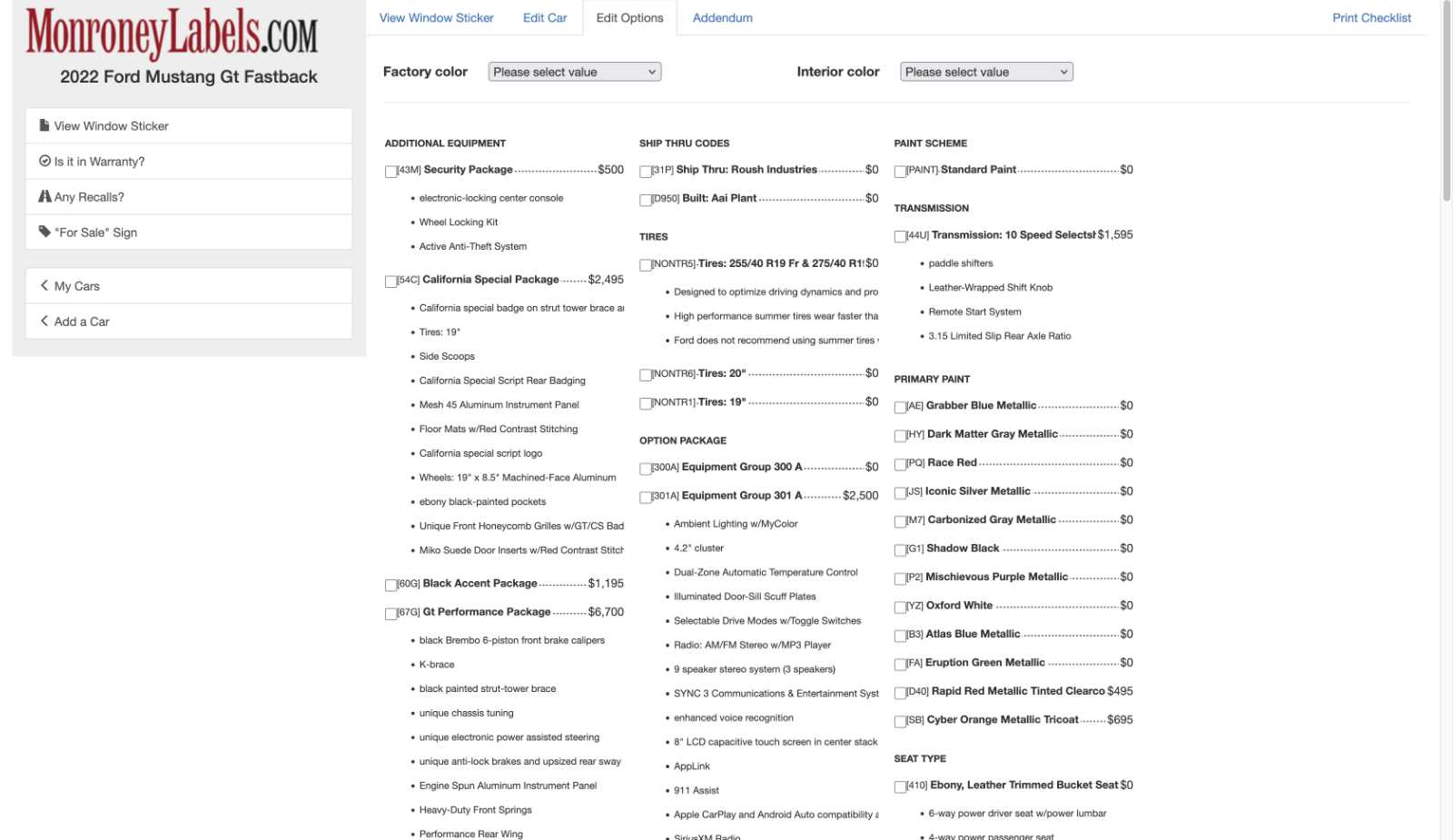This screenshot has width=1453, height=840.
Task: Open the Addendum tab
Action: (722, 17)
